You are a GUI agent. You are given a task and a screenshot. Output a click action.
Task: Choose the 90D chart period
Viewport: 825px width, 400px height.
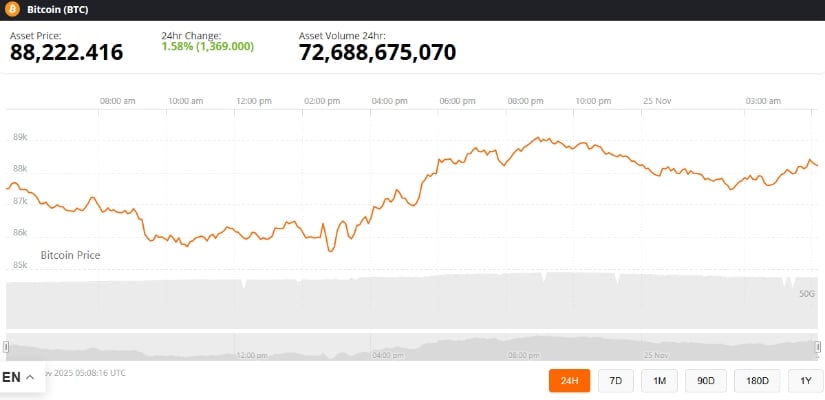click(706, 381)
